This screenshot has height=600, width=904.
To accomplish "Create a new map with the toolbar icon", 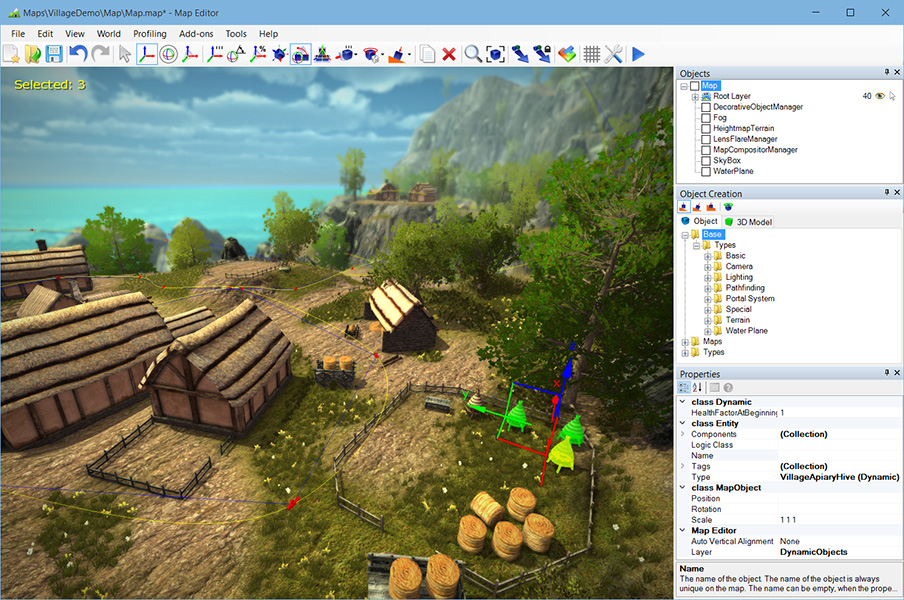I will point(11,54).
